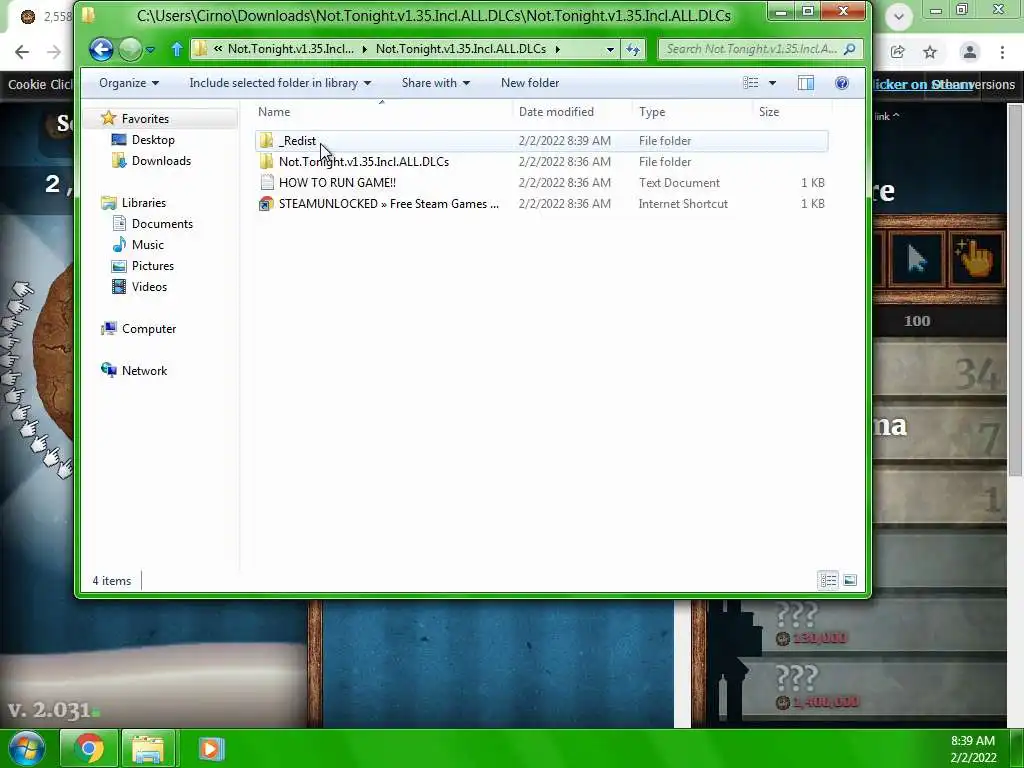Select the STEAMUNLOCKED internet shortcut icon
Image resolution: width=1024 pixels, height=768 pixels.
click(x=266, y=203)
